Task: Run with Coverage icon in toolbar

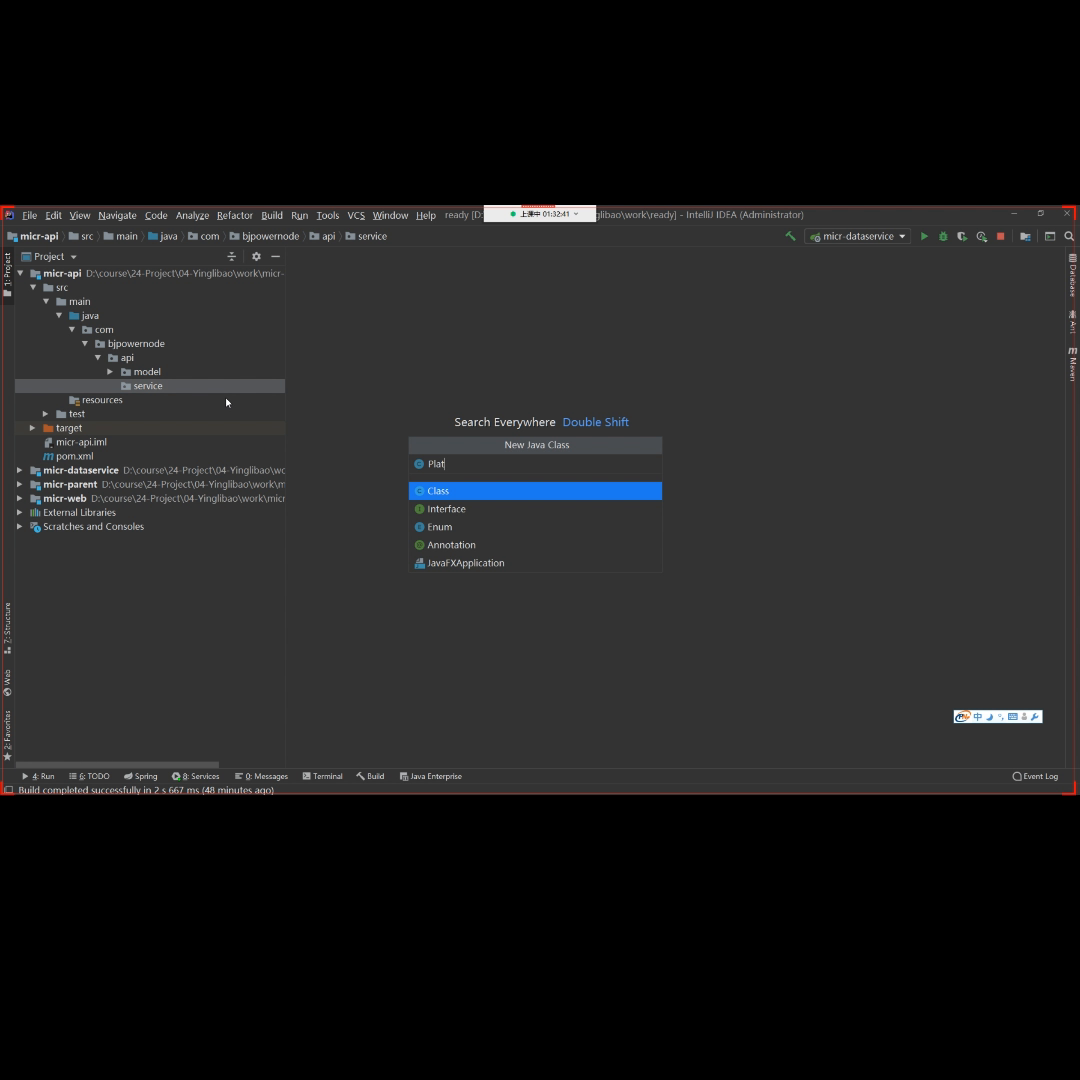Action: click(x=962, y=236)
